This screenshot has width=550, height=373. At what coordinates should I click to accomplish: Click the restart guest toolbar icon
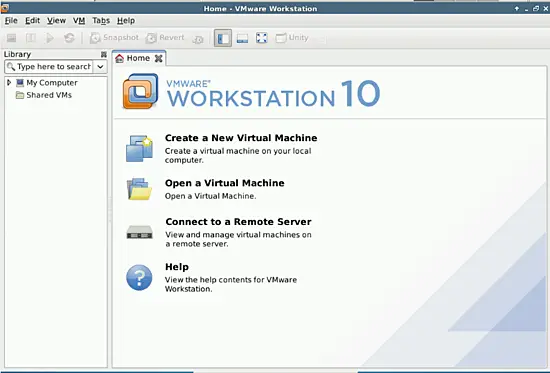click(x=69, y=38)
